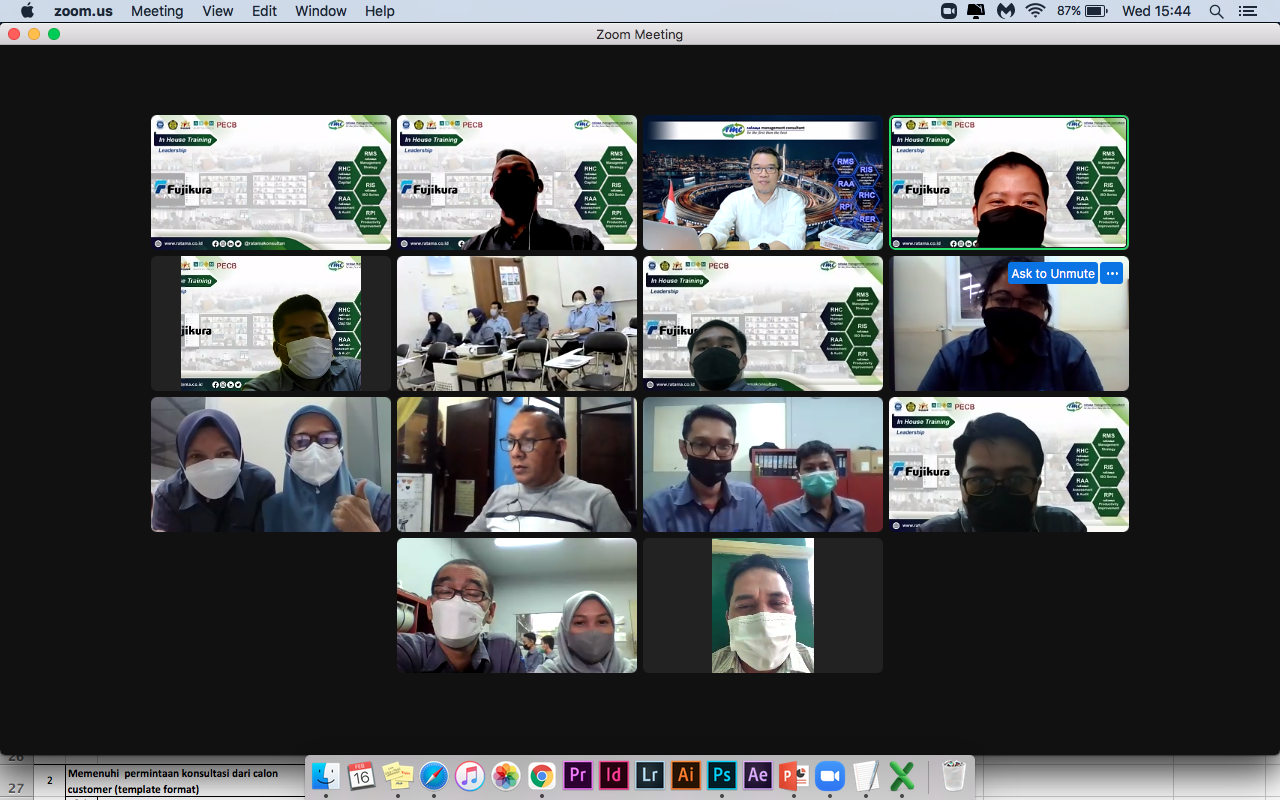Switch to PowerPoint in the Dock
Image resolution: width=1280 pixels, height=800 pixels.
coord(793,776)
